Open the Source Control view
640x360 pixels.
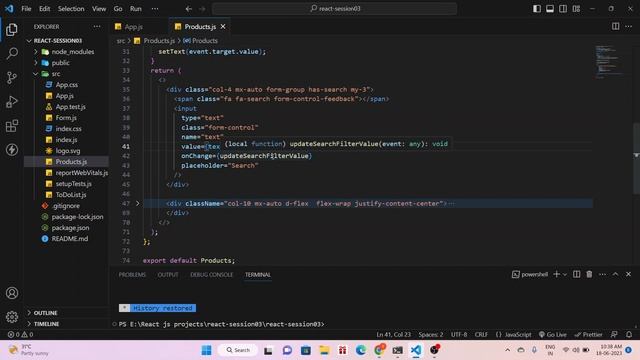click(x=12, y=78)
